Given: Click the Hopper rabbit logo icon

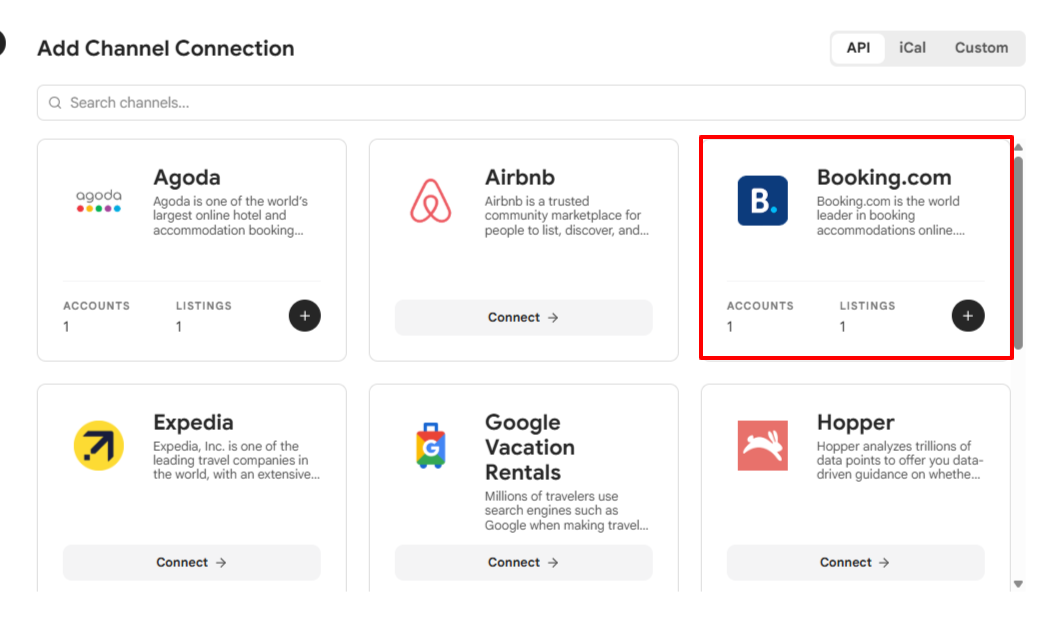Looking at the screenshot, I should coord(762,446).
